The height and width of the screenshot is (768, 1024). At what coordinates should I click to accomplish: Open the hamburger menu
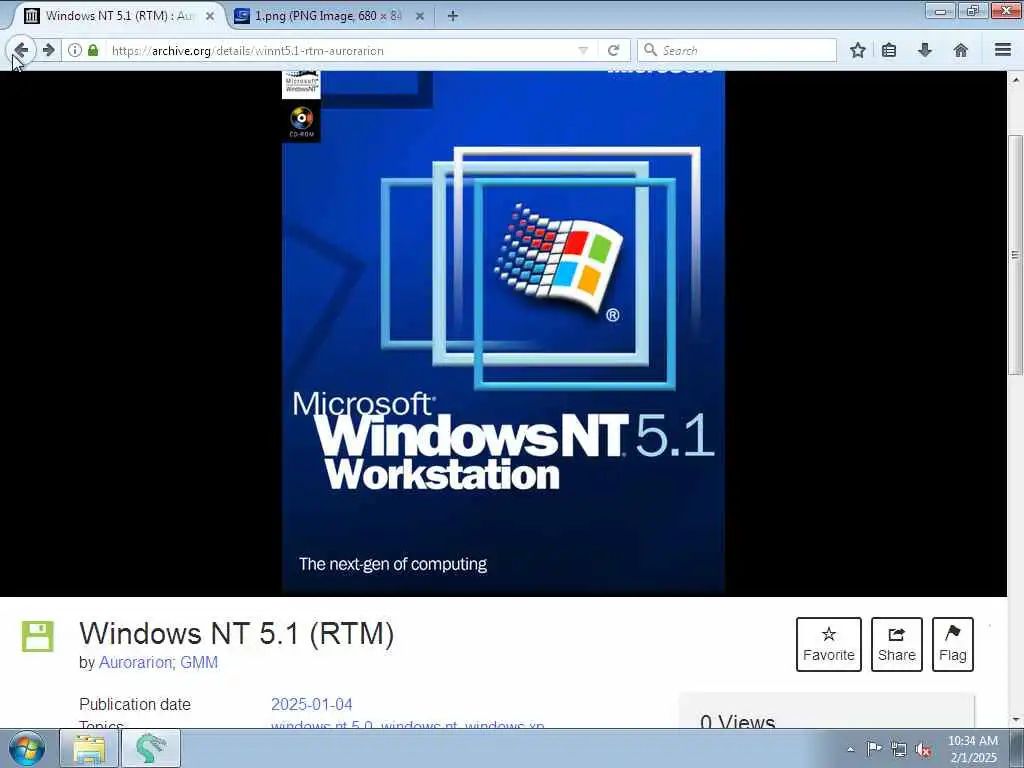tap(1003, 50)
